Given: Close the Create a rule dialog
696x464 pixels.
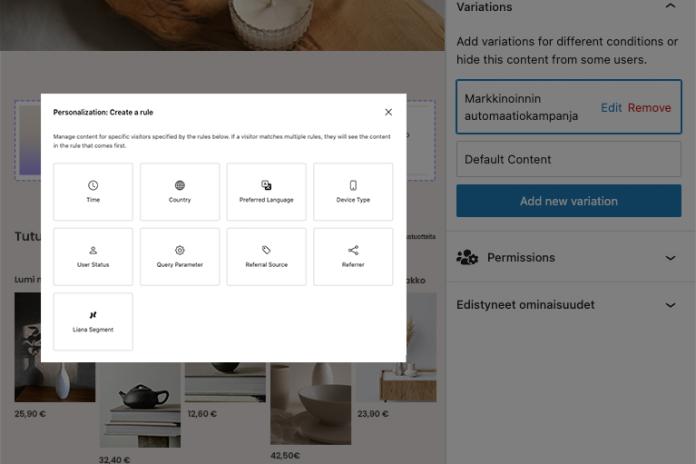Looking at the screenshot, I should (388, 112).
